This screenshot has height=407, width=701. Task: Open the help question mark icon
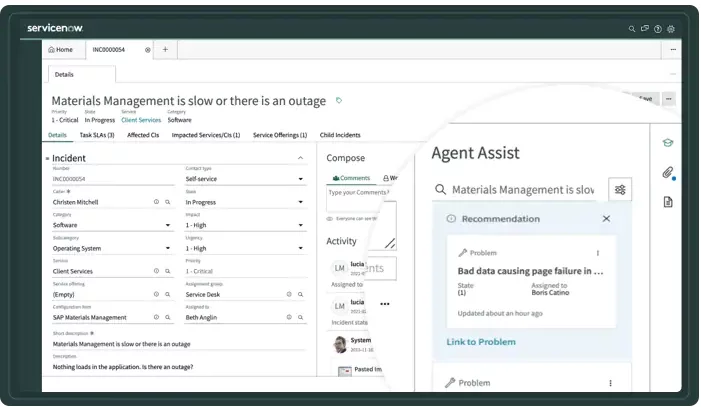point(658,29)
